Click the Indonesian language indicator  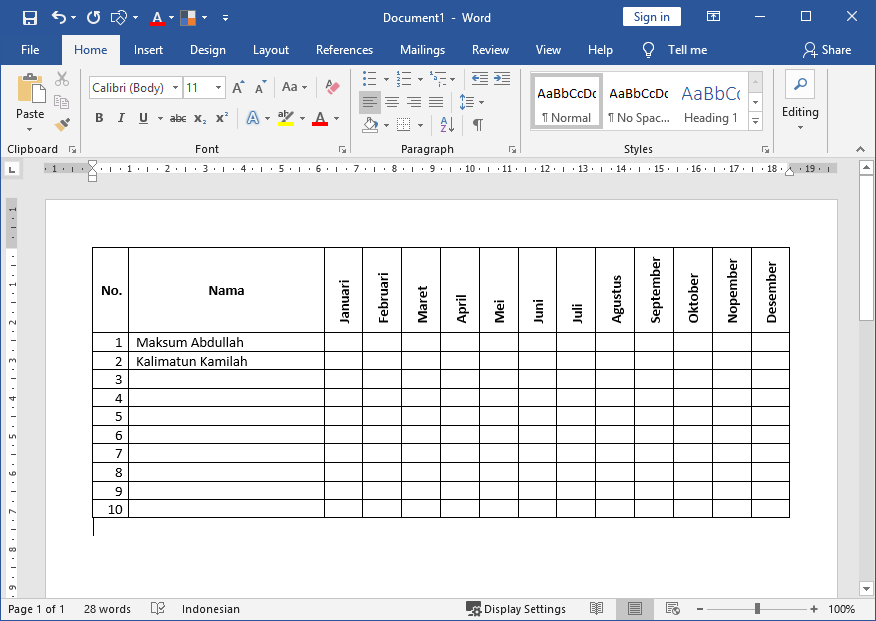pyautogui.click(x=211, y=609)
